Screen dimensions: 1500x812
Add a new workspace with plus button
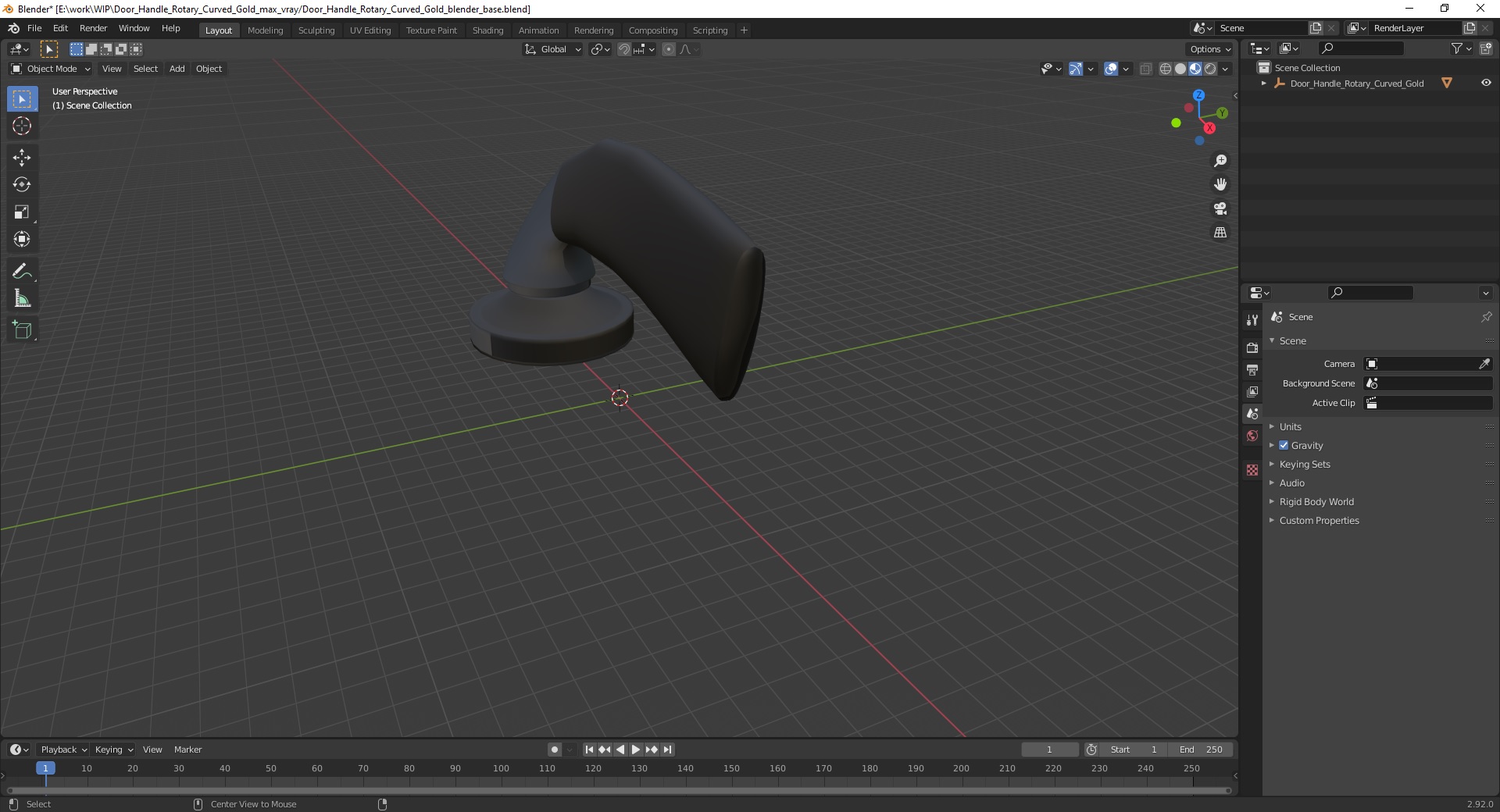coord(744,30)
